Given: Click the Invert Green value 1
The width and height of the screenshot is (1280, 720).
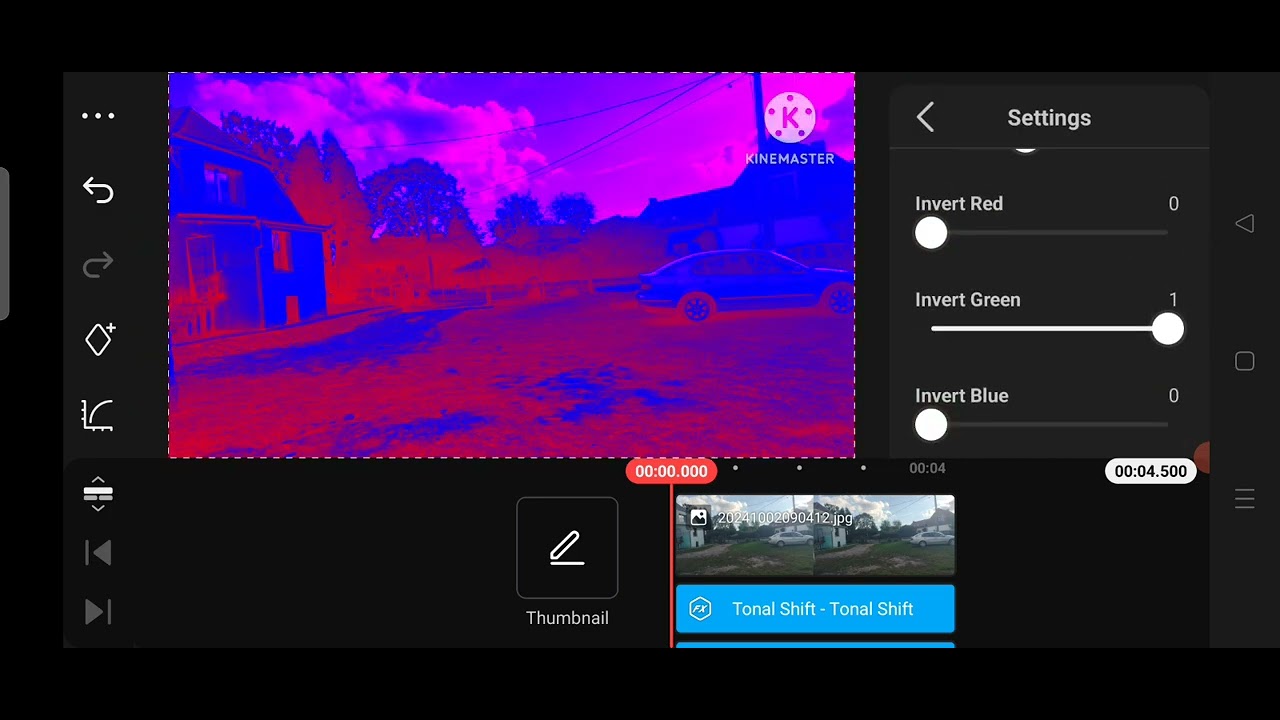Looking at the screenshot, I should coord(1173,300).
